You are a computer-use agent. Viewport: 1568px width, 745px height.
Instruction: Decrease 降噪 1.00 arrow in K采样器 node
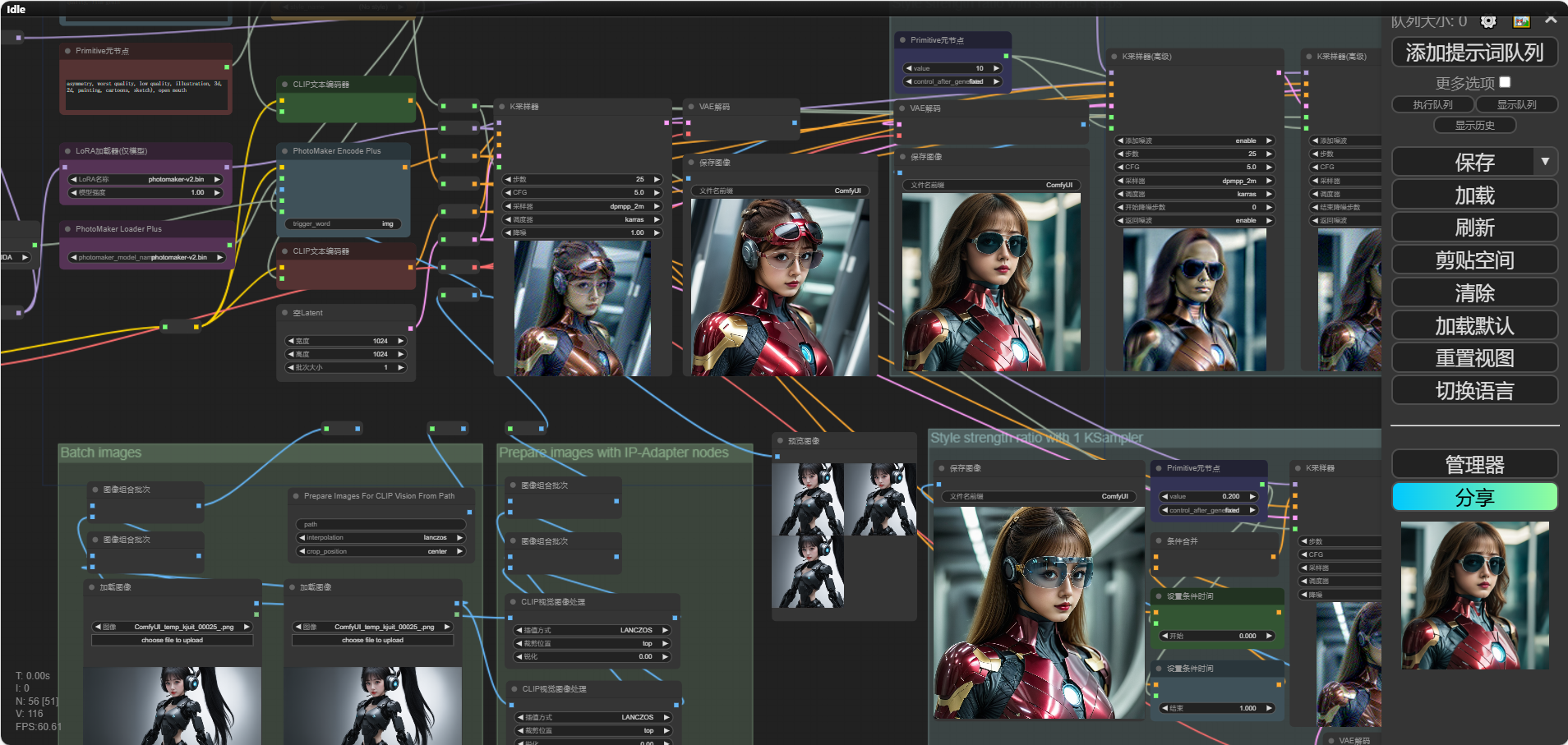[507, 232]
